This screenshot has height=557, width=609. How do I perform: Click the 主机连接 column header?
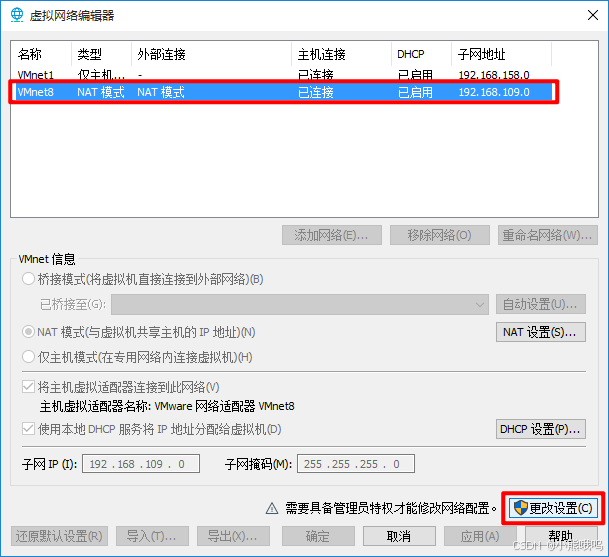coord(341,54)
